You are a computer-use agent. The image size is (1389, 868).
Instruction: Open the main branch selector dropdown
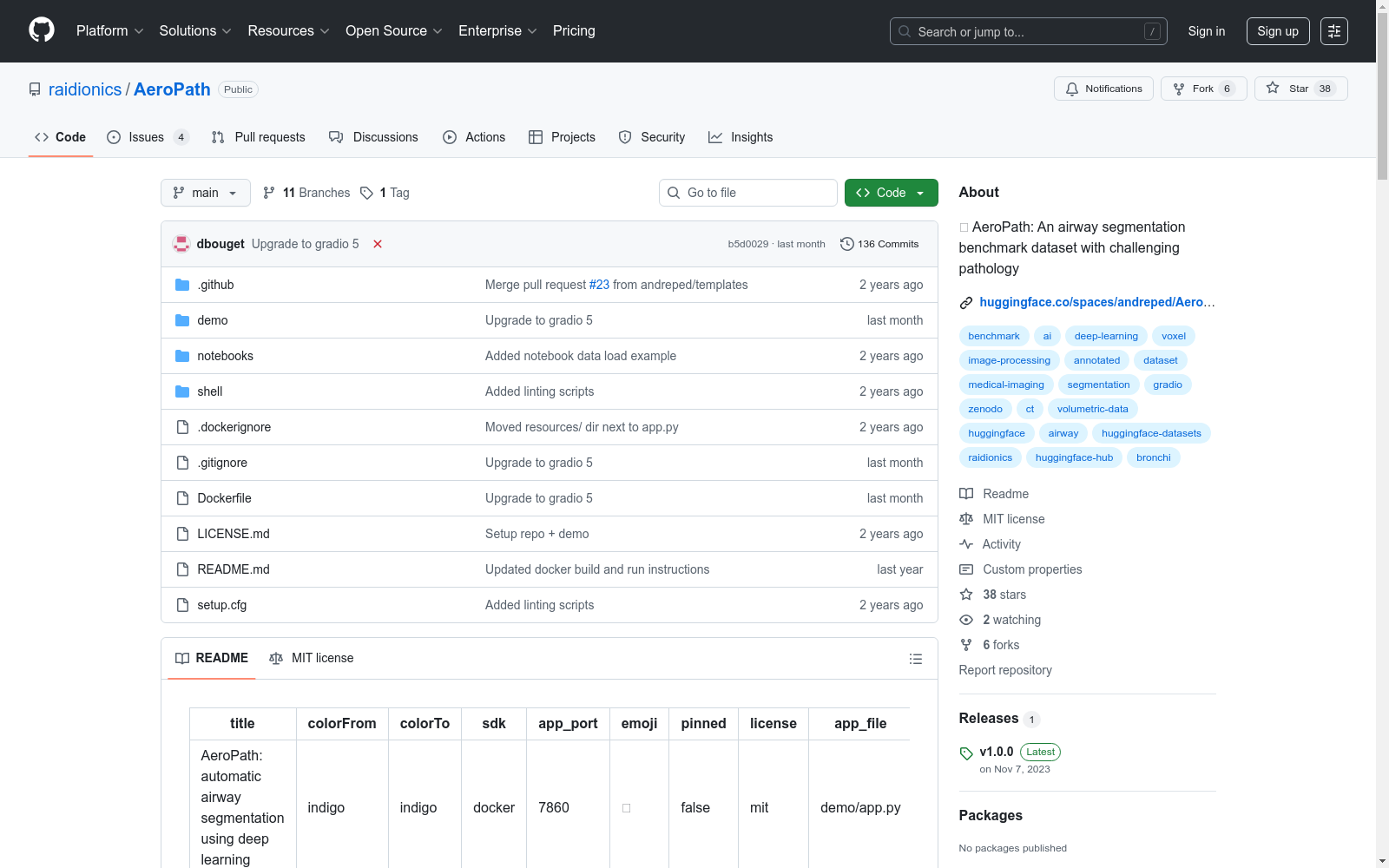pos(206,193)
